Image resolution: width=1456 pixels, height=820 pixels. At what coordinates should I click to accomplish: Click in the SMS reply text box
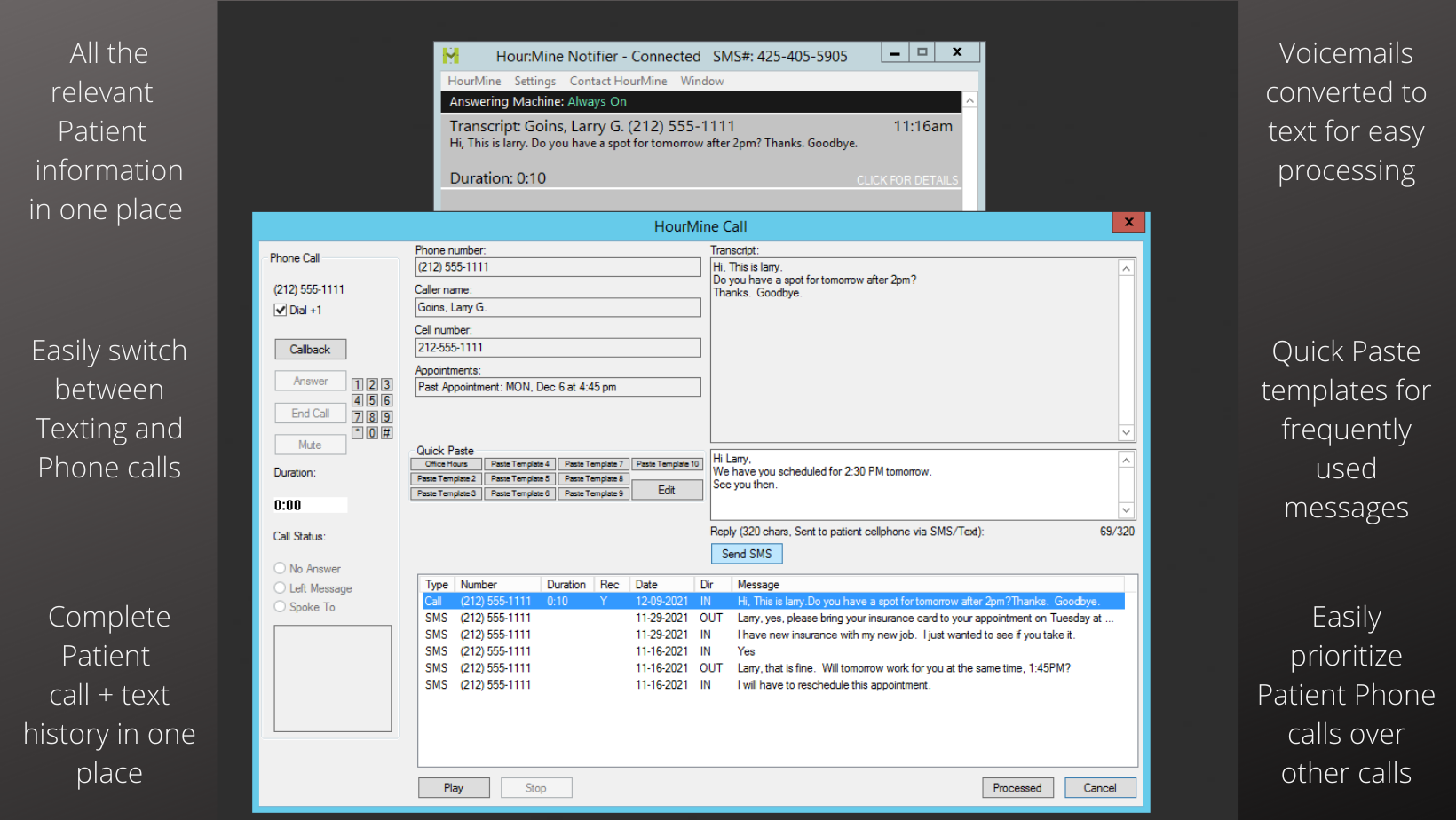pyautogui.click(x=914, y=485)
